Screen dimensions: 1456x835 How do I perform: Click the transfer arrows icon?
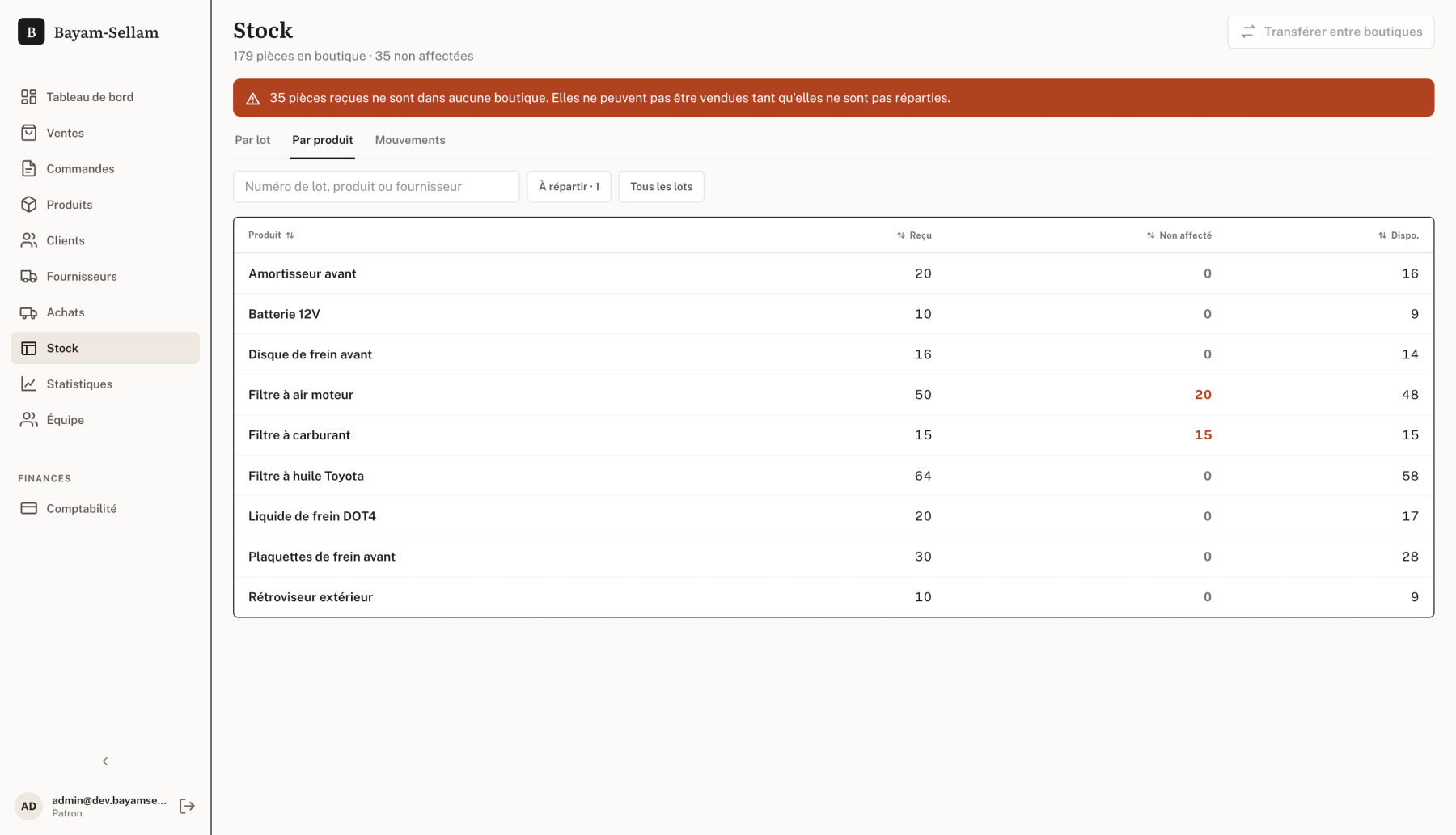click(x=1248, y=32)
